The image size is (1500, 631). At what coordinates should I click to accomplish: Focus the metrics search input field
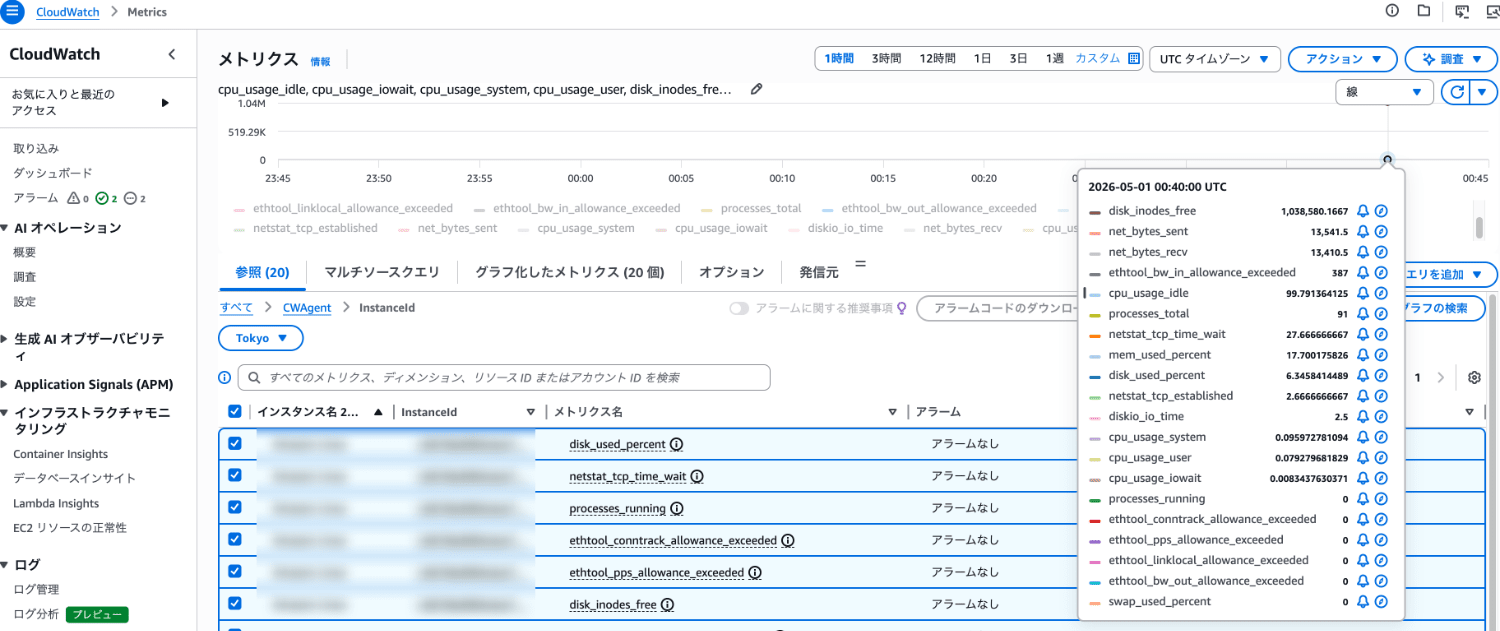pos(504,377)
